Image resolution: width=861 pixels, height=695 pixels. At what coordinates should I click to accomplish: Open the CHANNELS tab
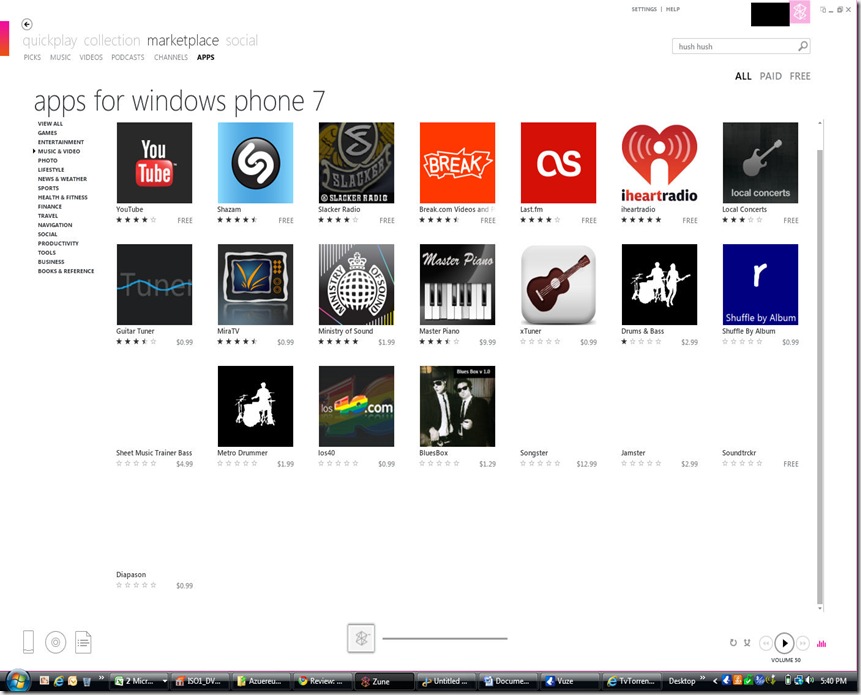pyautogui.click(x=171, y=57)
